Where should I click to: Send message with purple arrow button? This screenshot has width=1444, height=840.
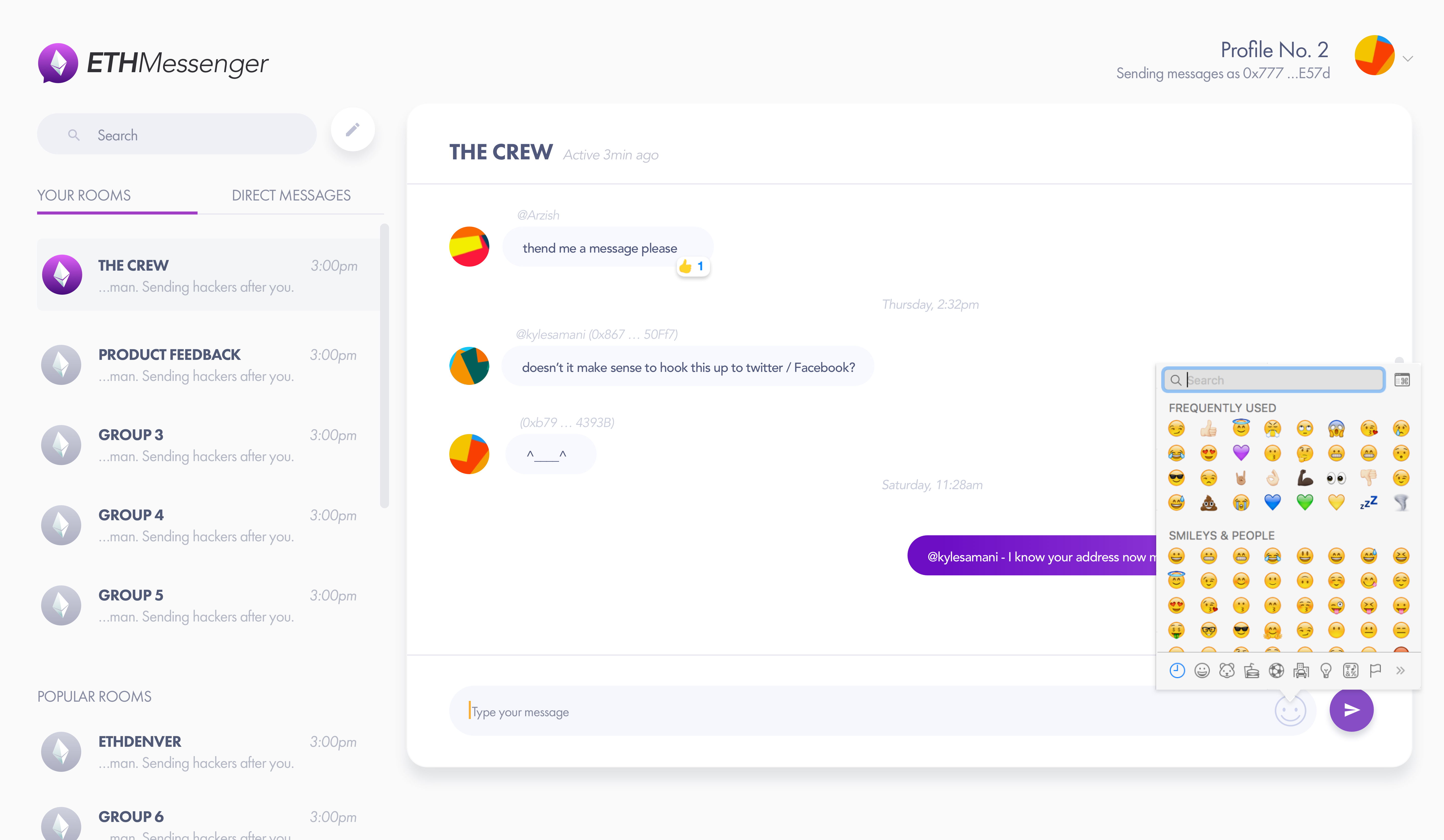click(x=1351, y=710)
